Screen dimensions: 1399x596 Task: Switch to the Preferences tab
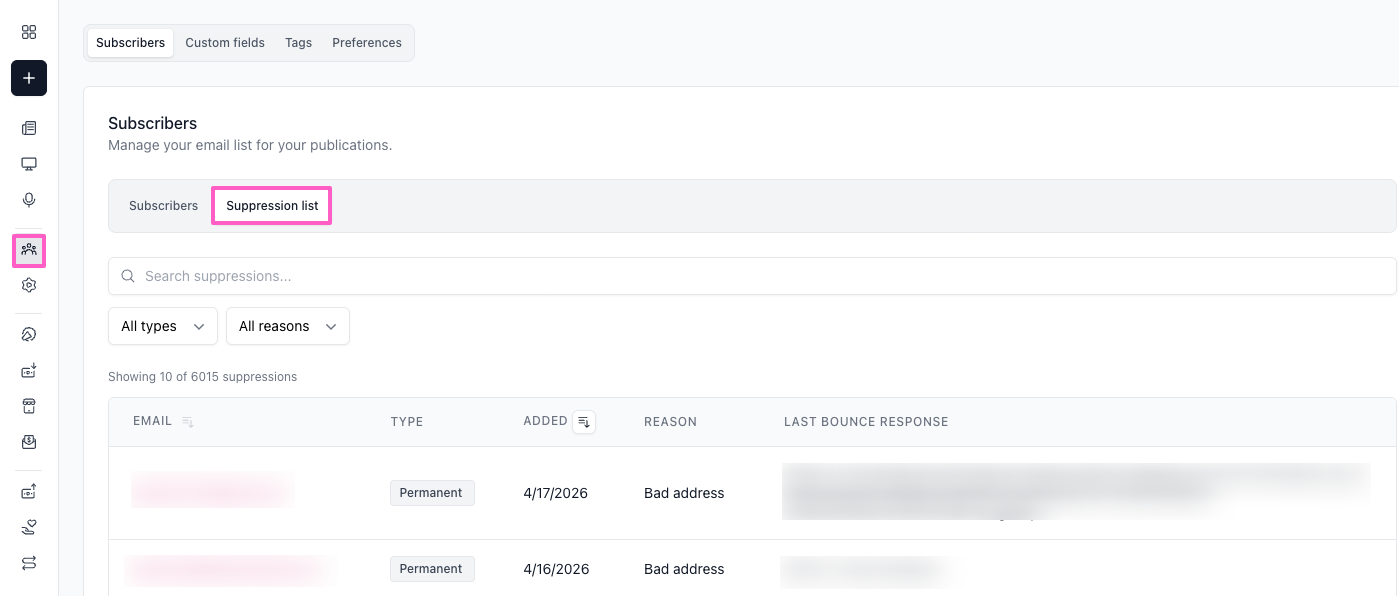coord(367,43)
